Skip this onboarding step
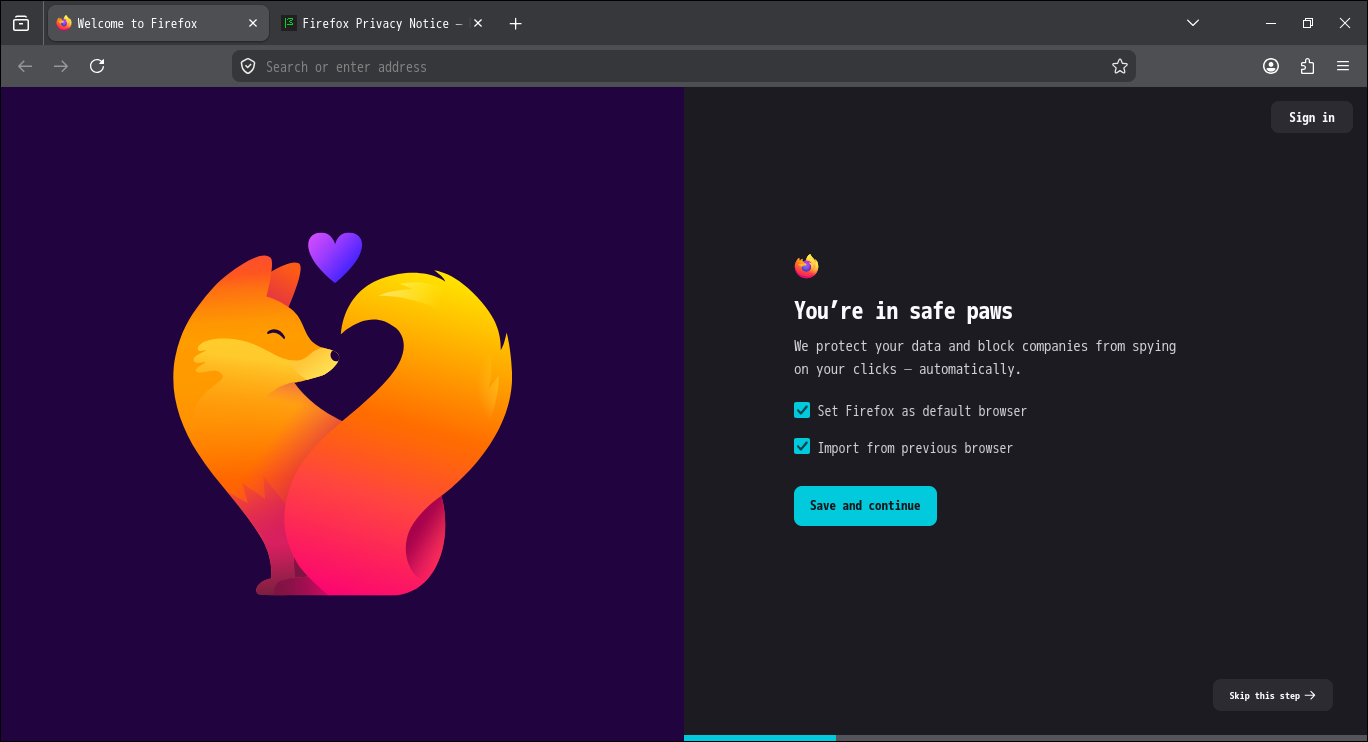 coord(1273,695)
